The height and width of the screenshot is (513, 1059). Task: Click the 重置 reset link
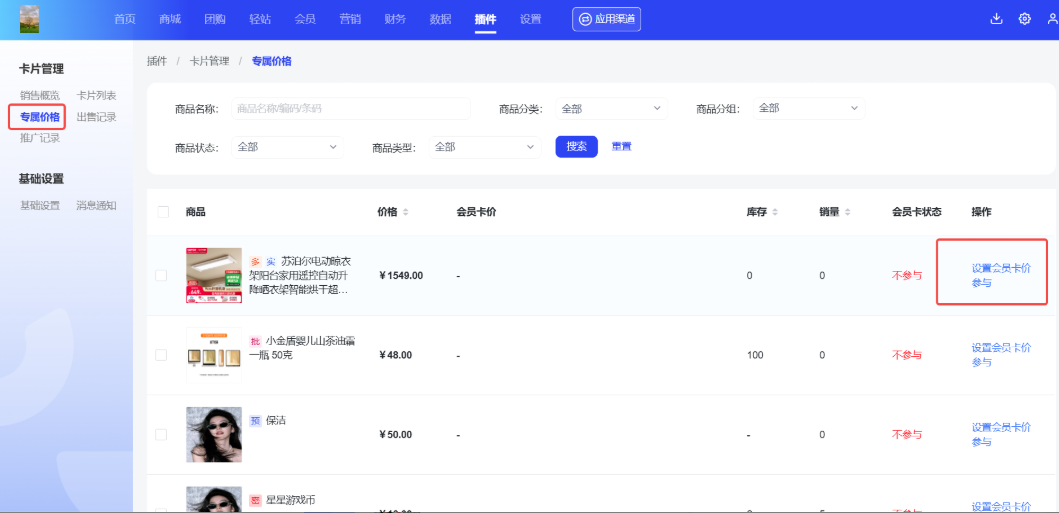click(x=621, y=147)
